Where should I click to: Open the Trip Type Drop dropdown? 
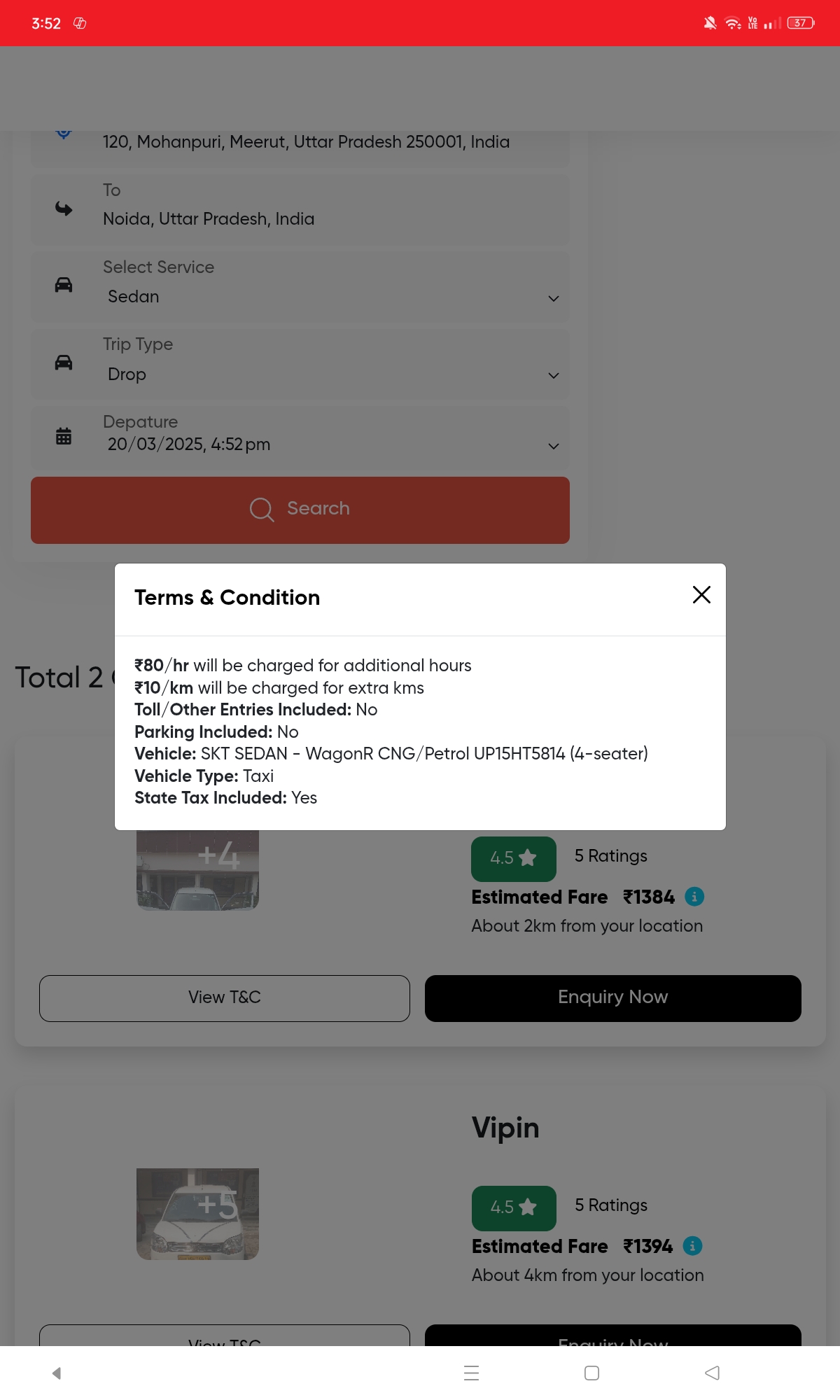[553, 375]
